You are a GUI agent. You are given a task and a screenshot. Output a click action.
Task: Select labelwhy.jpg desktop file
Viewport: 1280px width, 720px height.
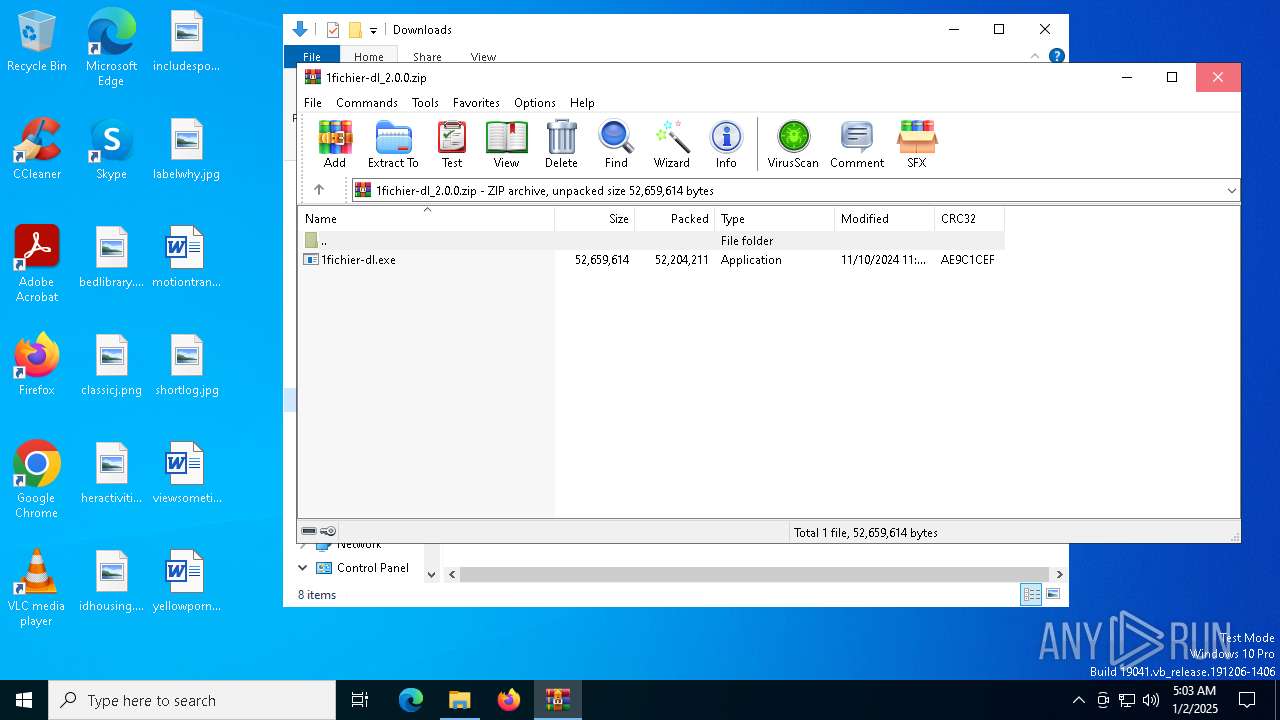187,149
